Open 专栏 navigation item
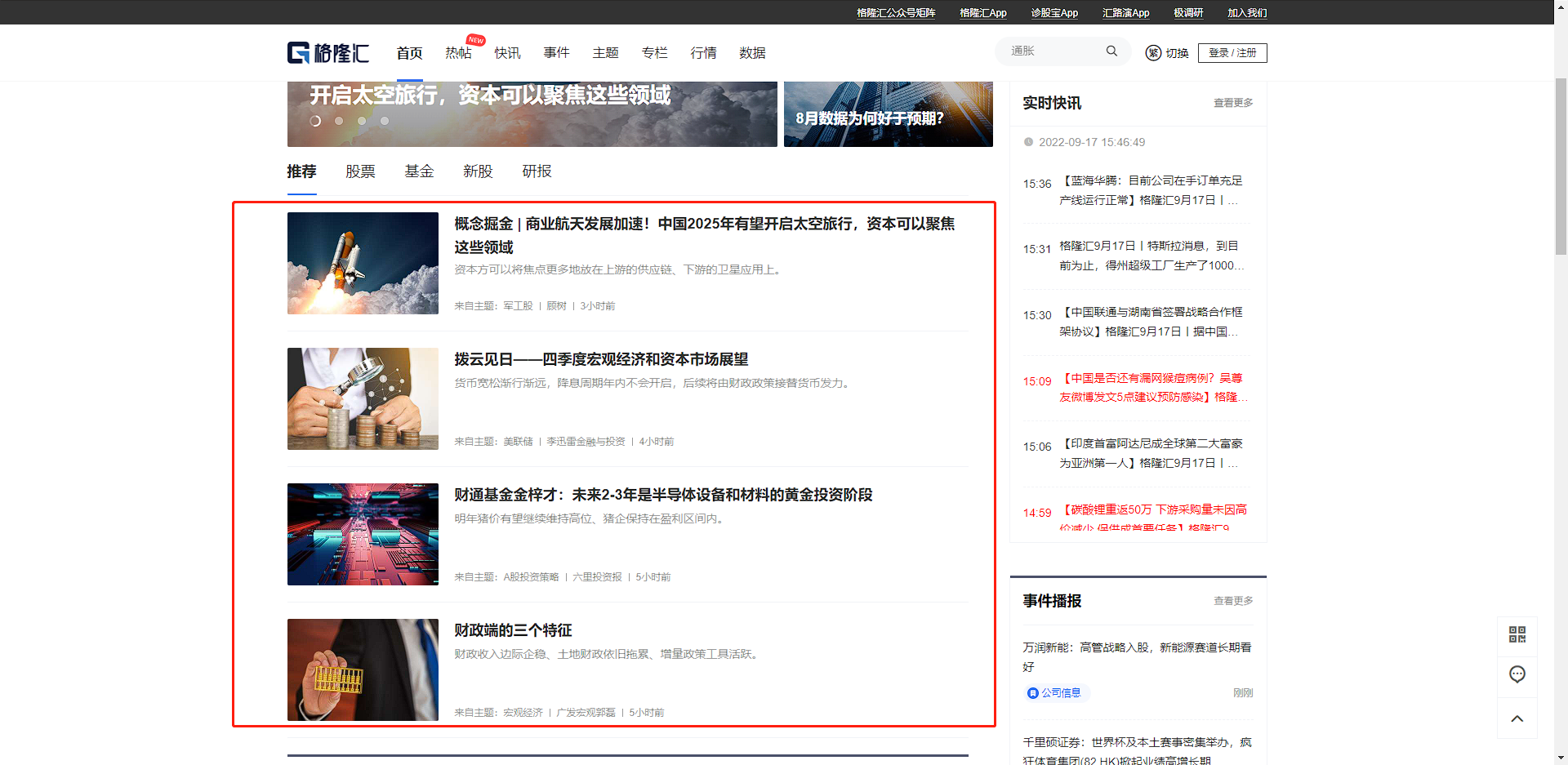This screenshot has width=1568, height=765. [x=654, y=53]
